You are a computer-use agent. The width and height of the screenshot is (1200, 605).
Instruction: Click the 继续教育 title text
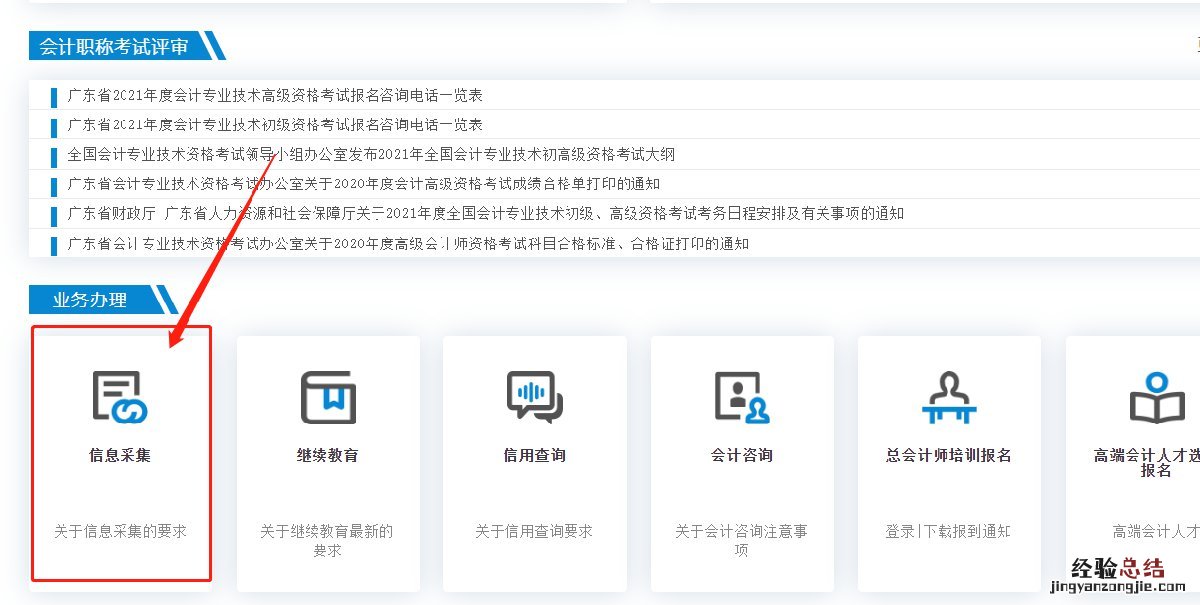click(x=328, y=455)
